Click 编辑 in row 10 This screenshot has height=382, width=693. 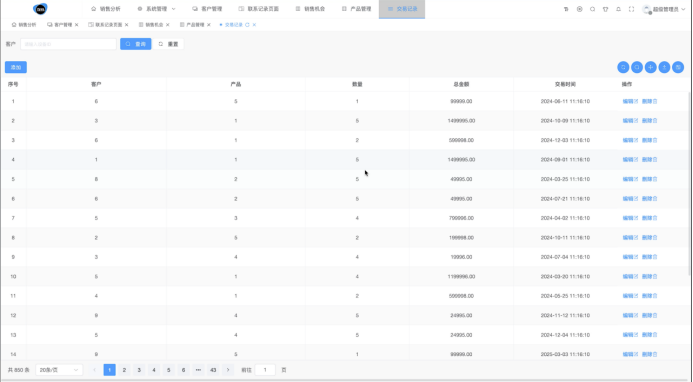pos(630,276)
